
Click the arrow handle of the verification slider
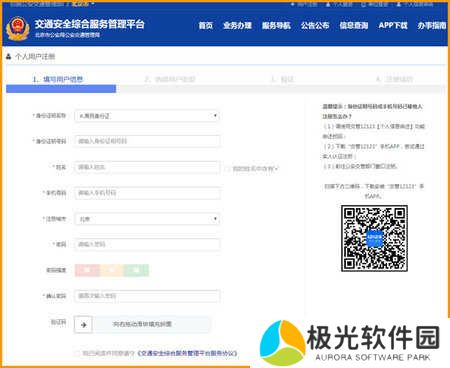click(x=83, y=324)
